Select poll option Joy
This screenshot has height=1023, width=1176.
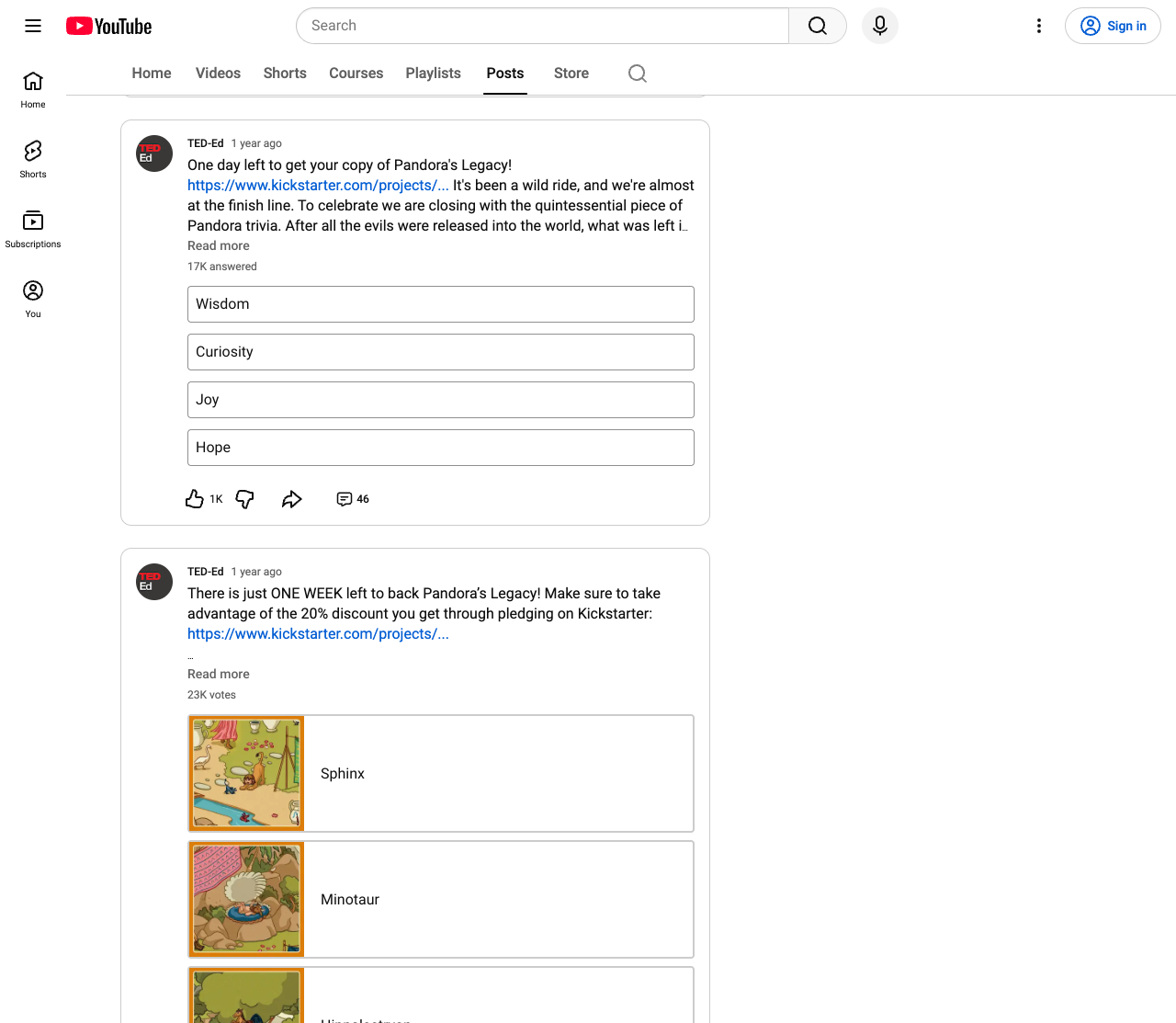click(x=441, y=400)
